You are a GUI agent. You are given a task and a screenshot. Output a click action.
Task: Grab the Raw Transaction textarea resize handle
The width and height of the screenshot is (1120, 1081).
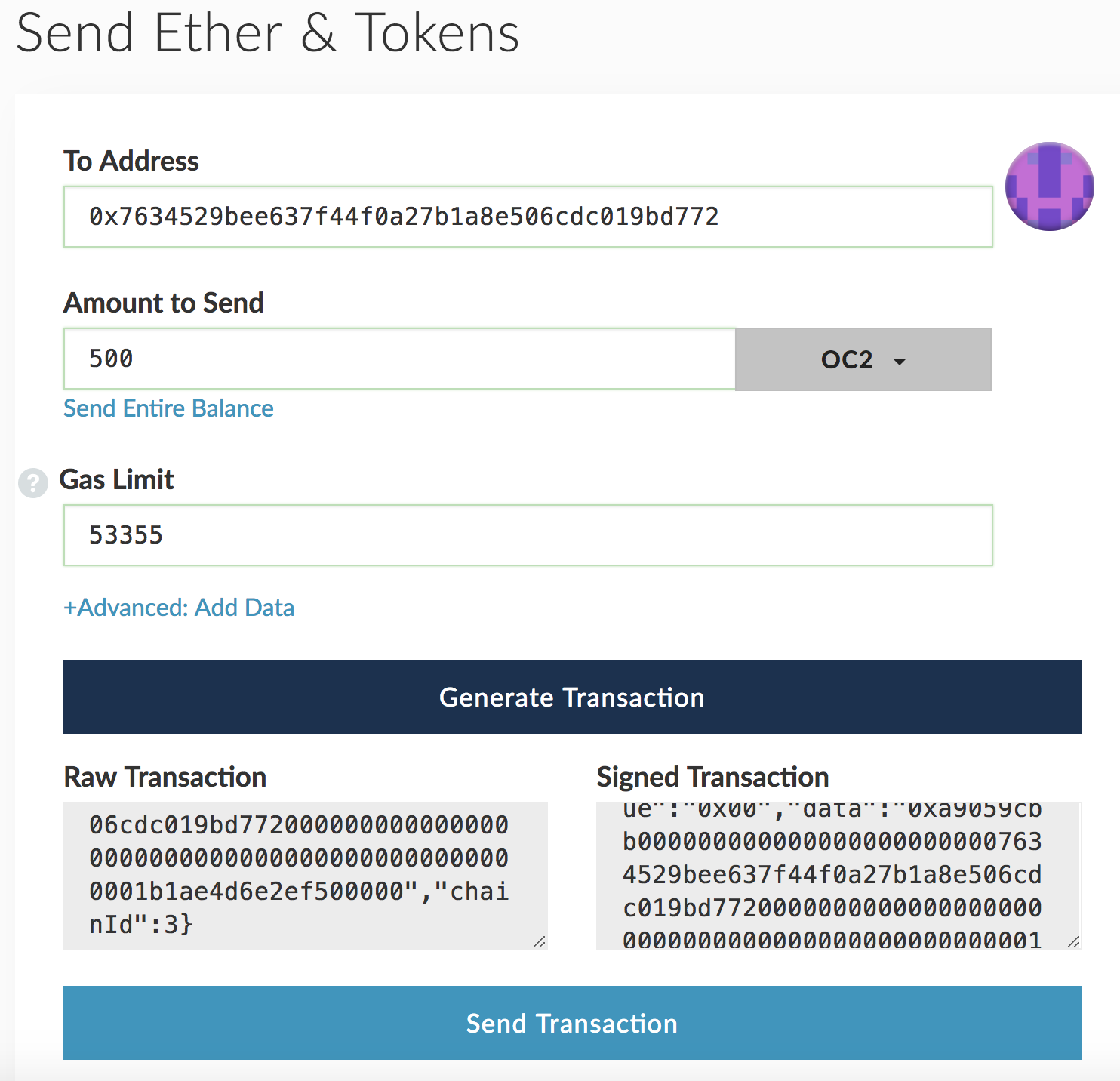[x=539, y=941]
